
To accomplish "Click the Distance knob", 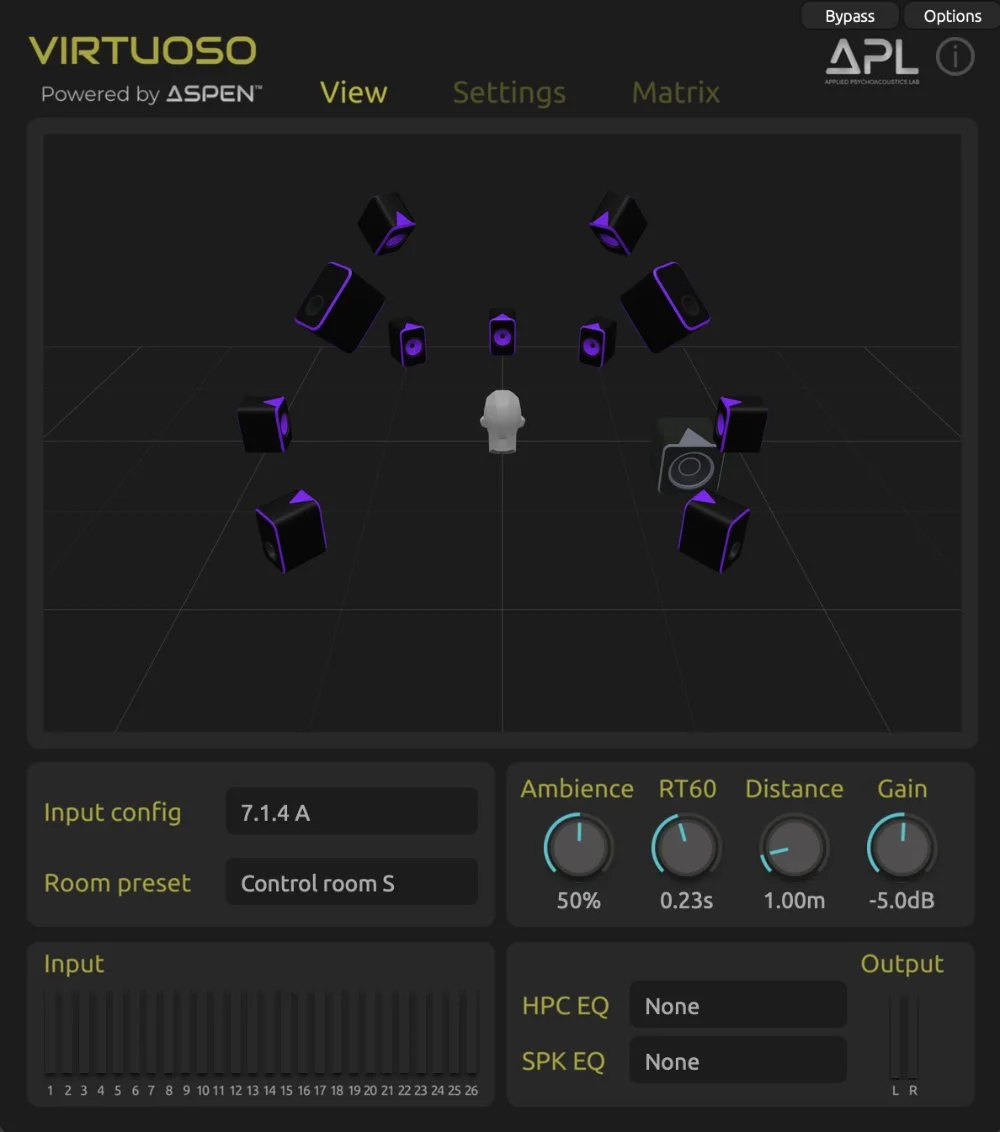I will pyautogui.click(x=794, y=847).
